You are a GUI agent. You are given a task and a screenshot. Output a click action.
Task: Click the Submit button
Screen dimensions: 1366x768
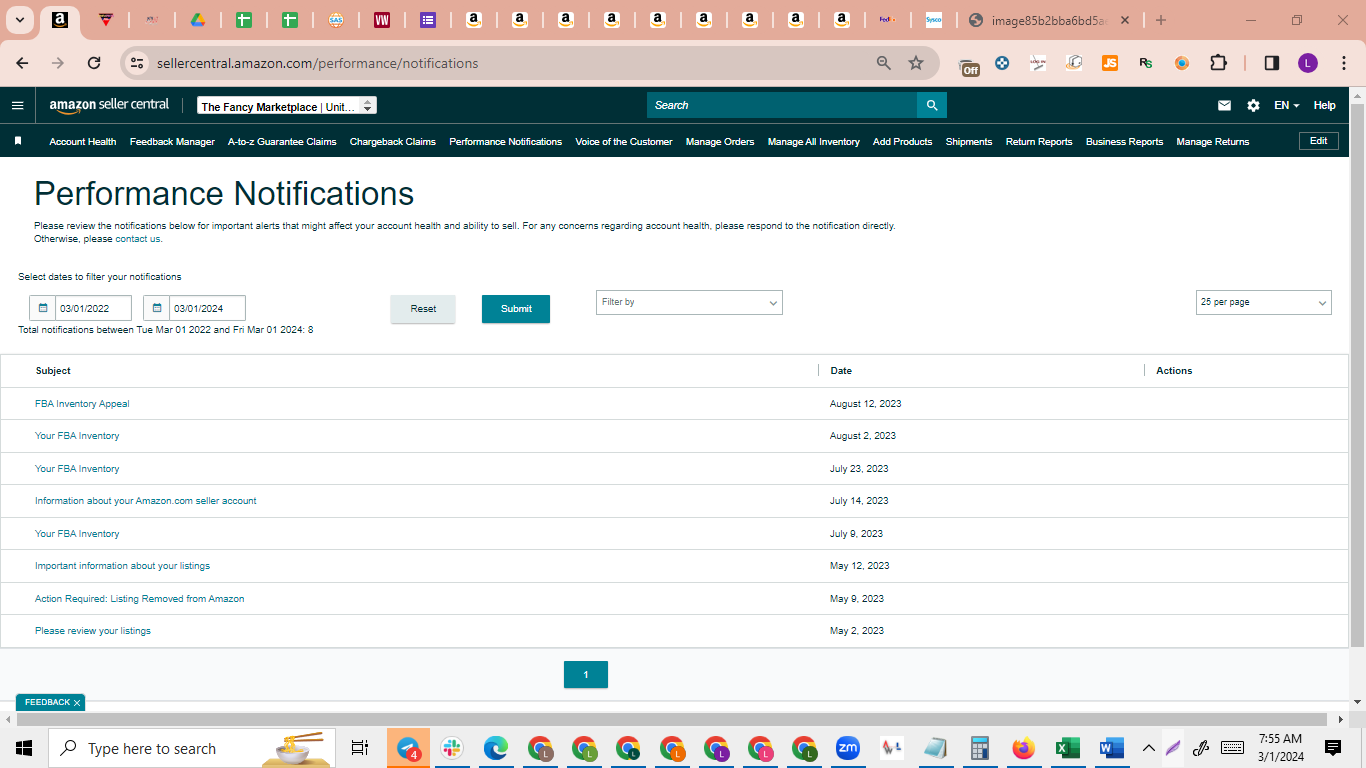point(516,309)
